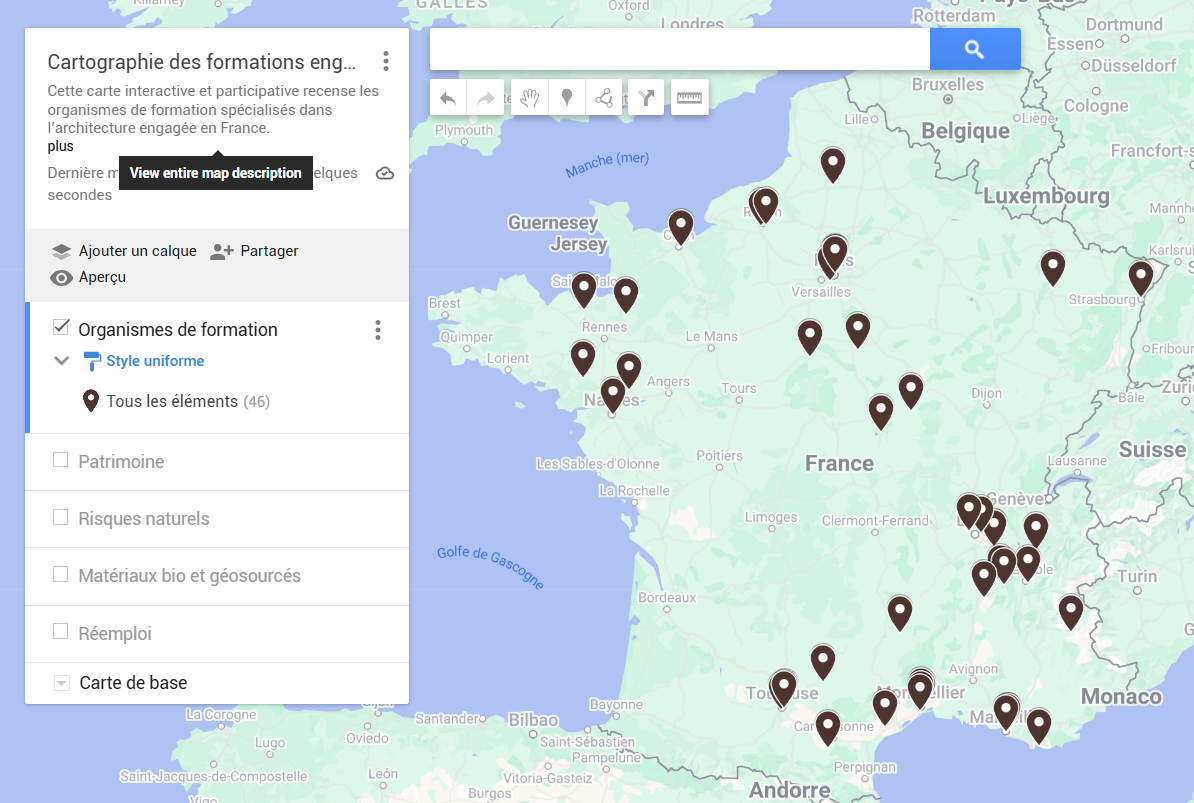Select the 'Tous les éléments (46)' row
1194x803 pixels.
[x=176, y=401]
